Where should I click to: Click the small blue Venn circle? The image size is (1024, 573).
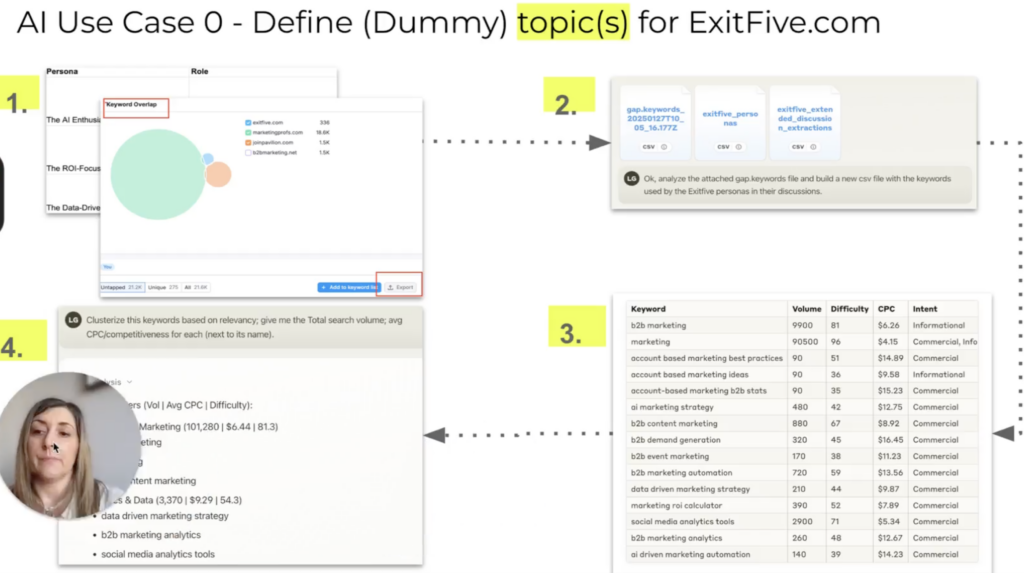(208, 158)
